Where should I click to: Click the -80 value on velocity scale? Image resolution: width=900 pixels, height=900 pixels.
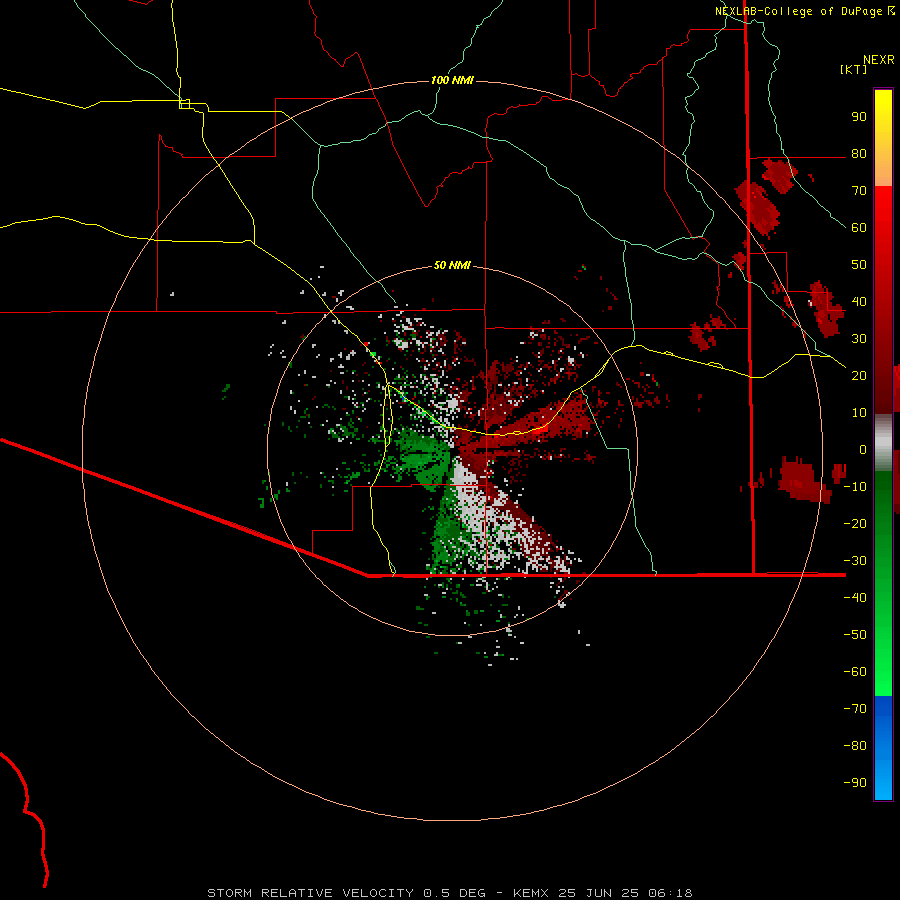(855, 746)
